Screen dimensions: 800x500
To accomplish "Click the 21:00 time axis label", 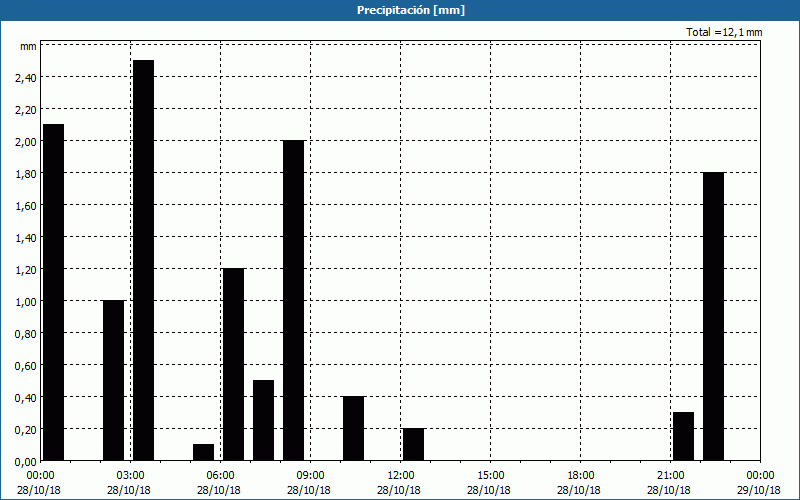I will [x=670, y=476].
